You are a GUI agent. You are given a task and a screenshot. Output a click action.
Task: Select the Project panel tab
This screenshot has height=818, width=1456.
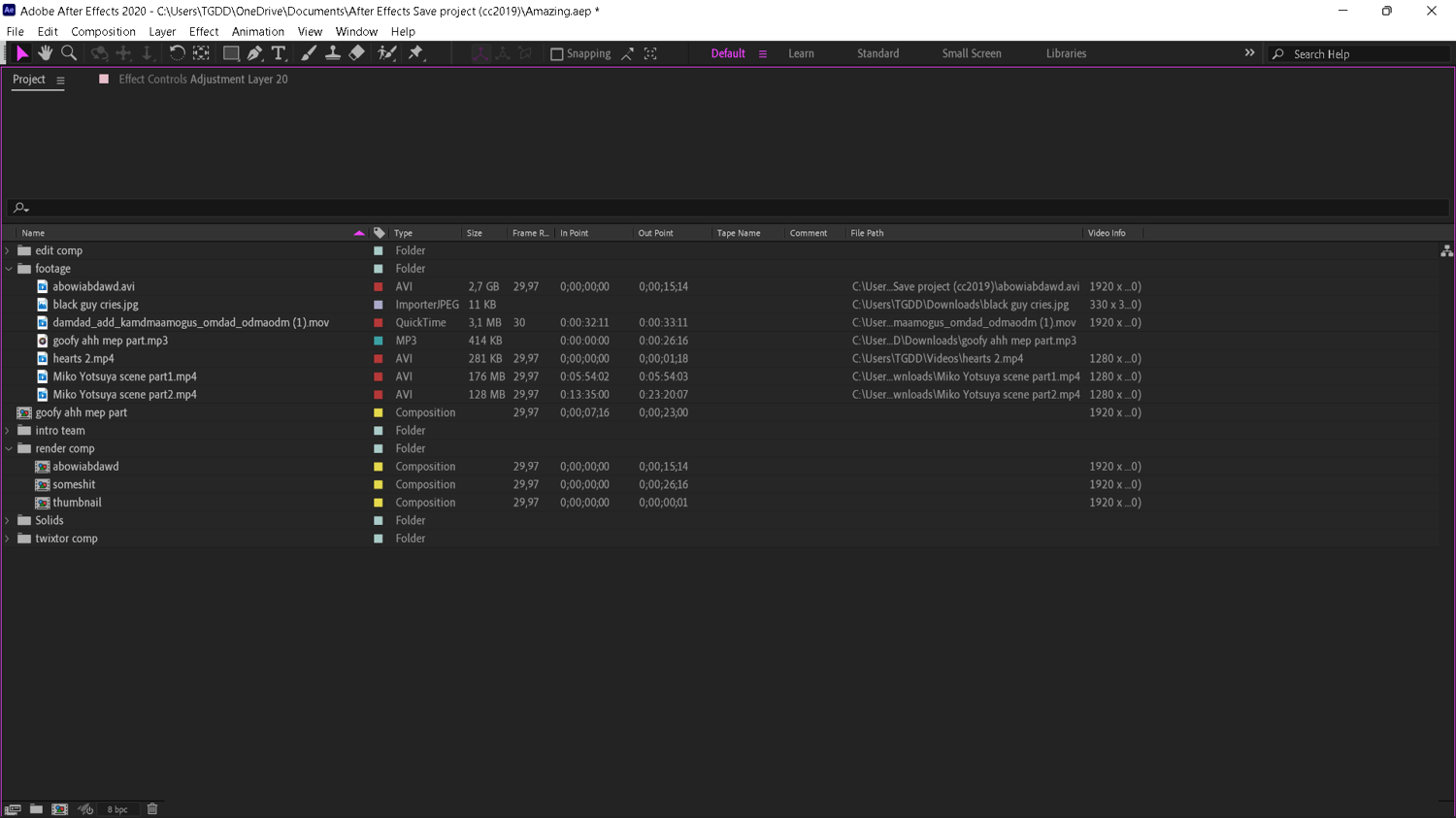(29, 80)
